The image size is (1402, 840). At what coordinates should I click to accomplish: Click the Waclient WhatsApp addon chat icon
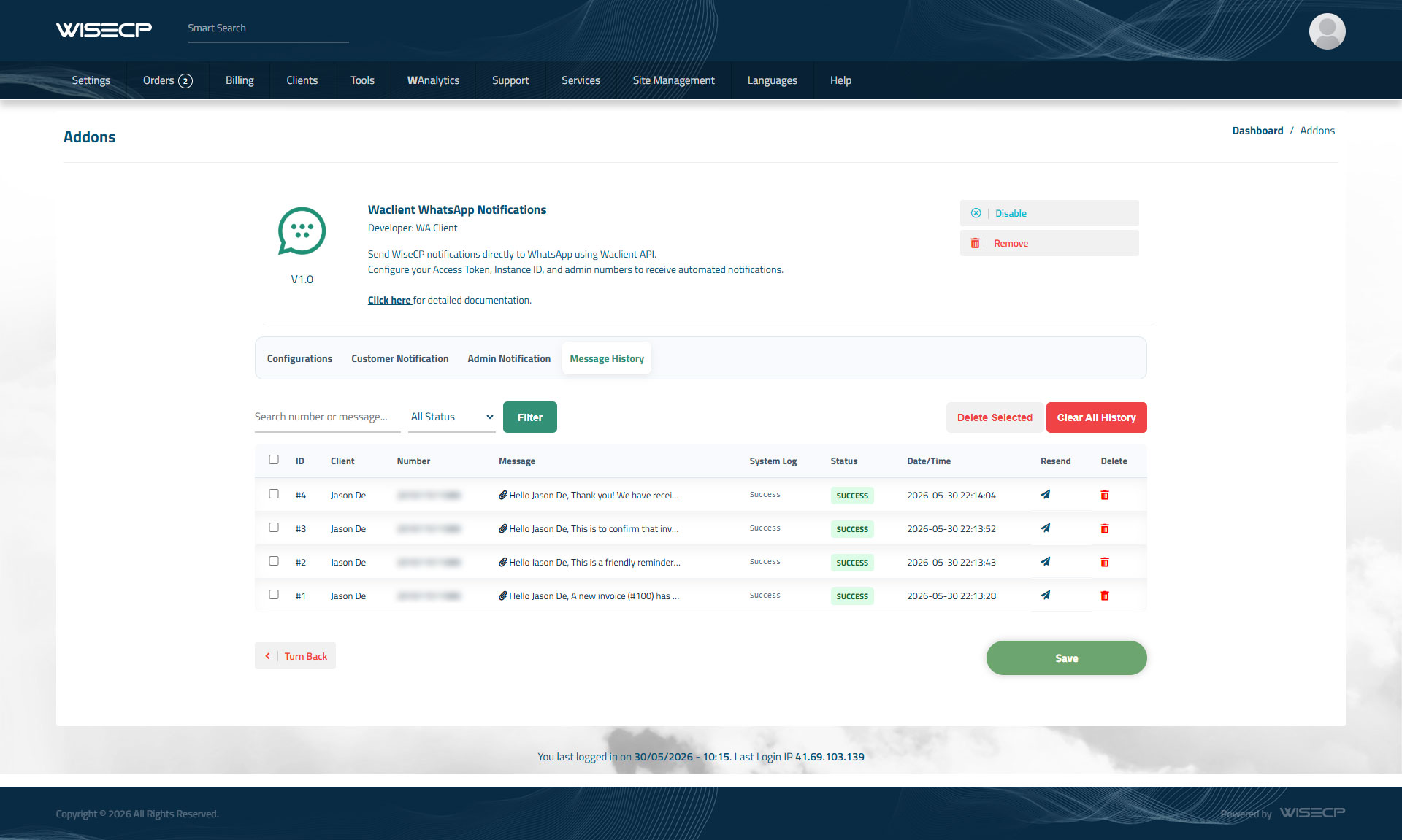tap(302, 231)
